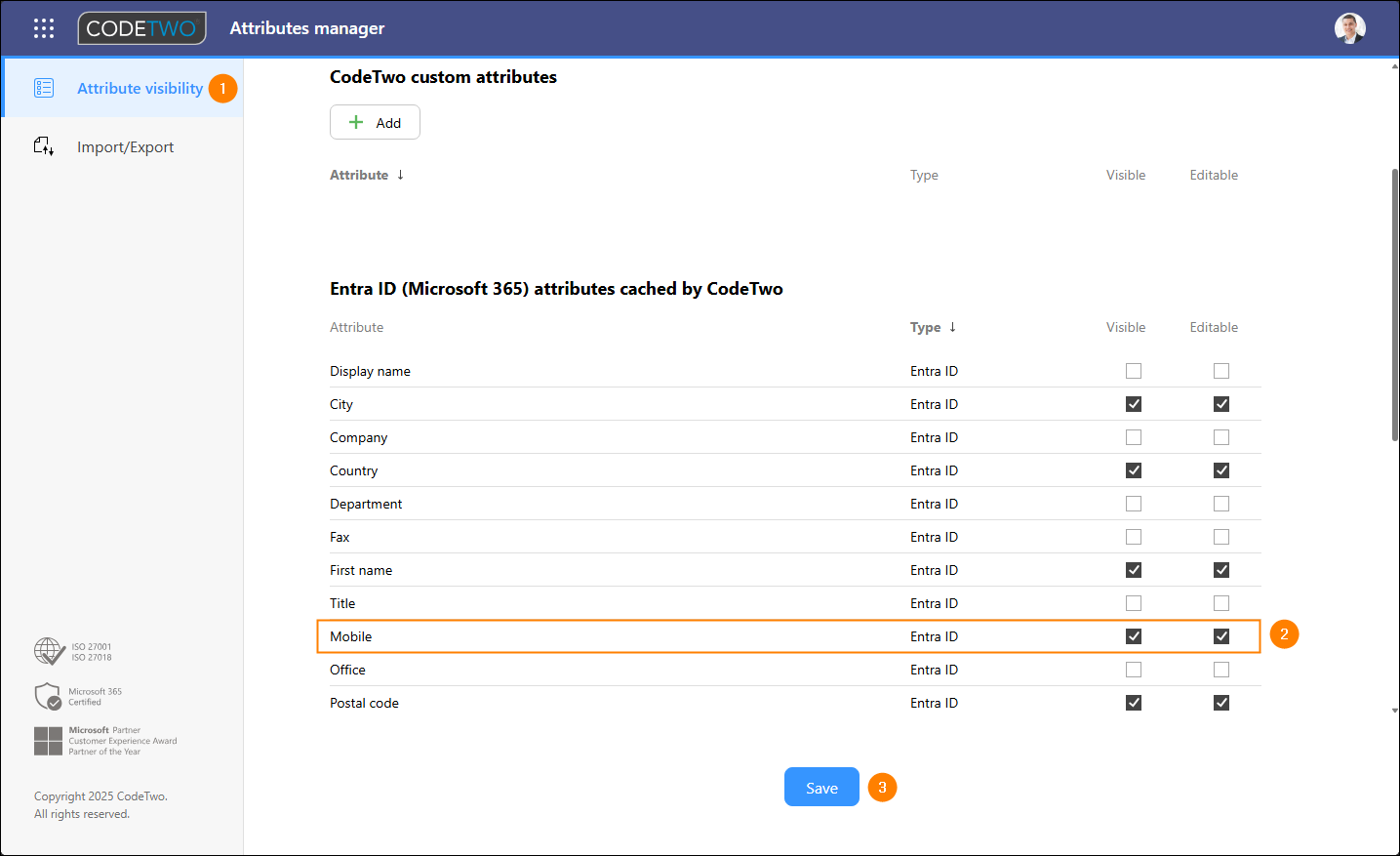Screen dimensions: 1400x856
Task: Open the Import/Export section
Action: point(125,147)
